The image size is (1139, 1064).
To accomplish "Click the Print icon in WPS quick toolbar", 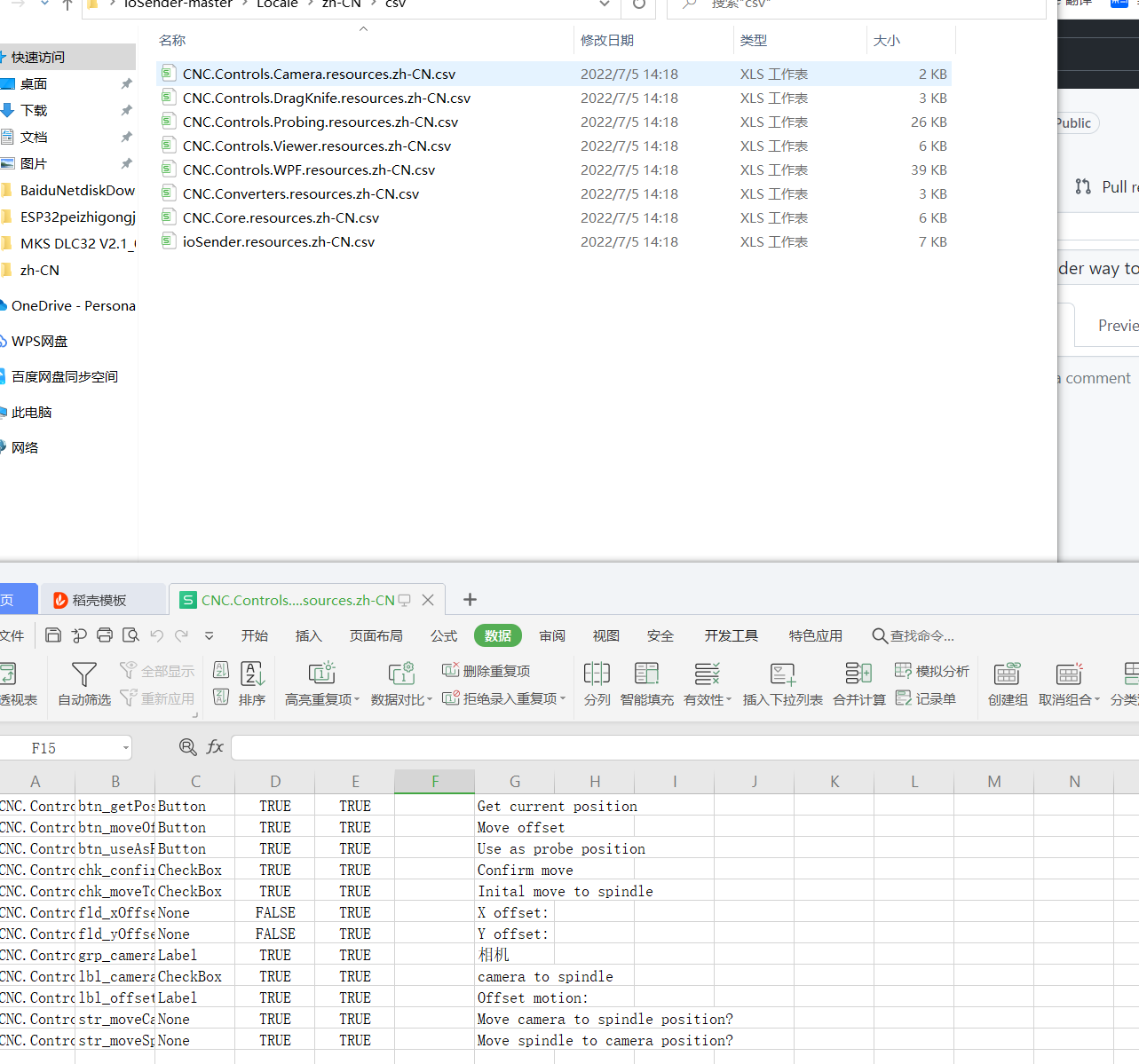I will click(x=105, y=635).
